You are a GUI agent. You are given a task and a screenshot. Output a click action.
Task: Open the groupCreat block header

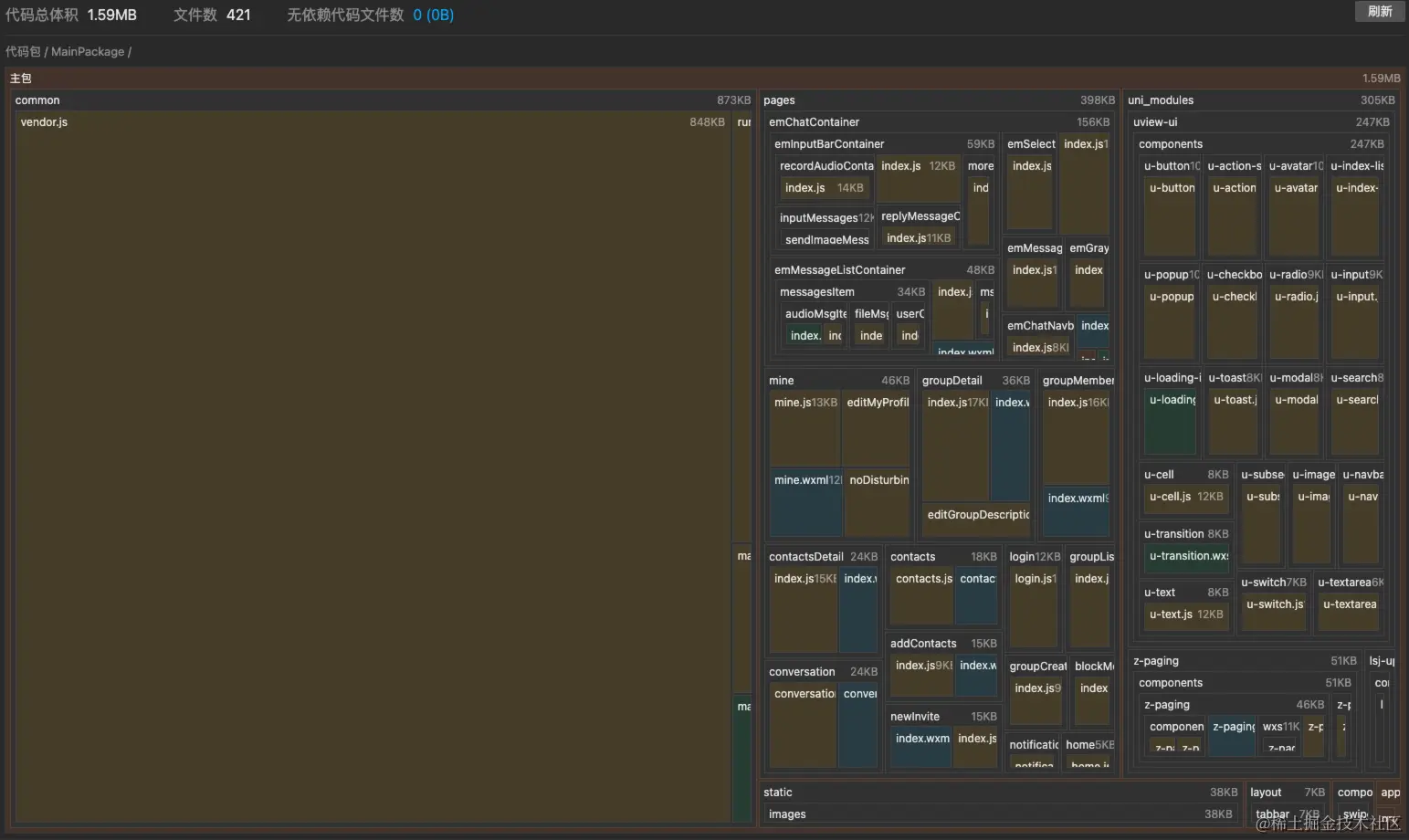point(1037,667)
